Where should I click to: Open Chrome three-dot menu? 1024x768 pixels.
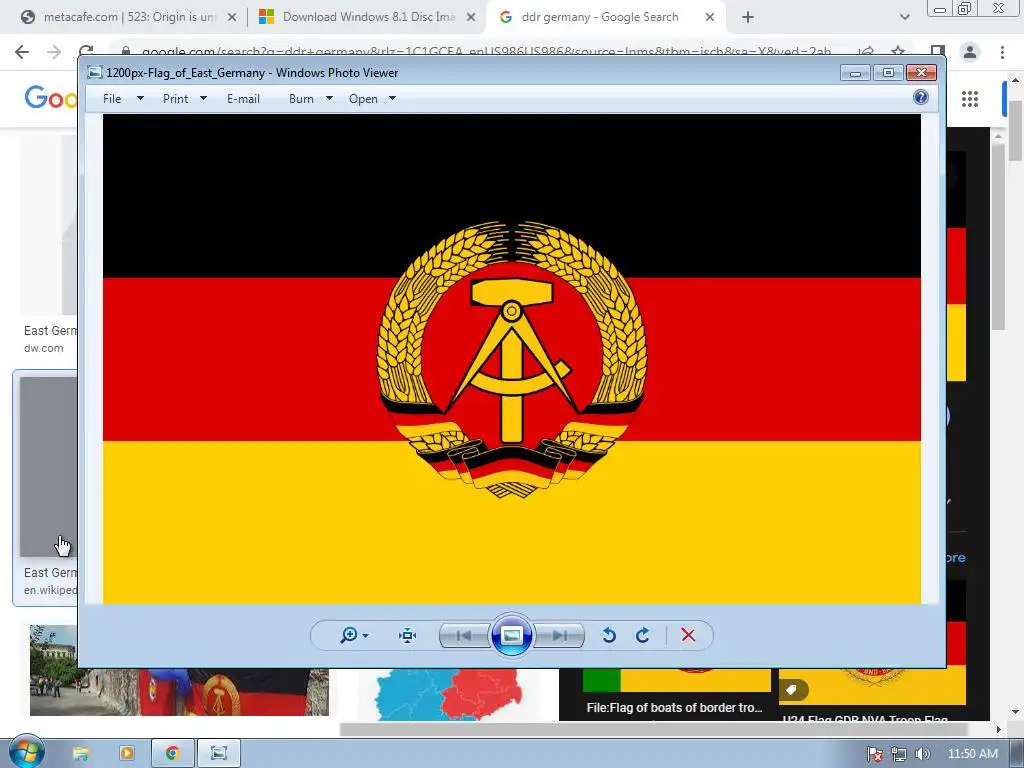[x=1002, y=52]
